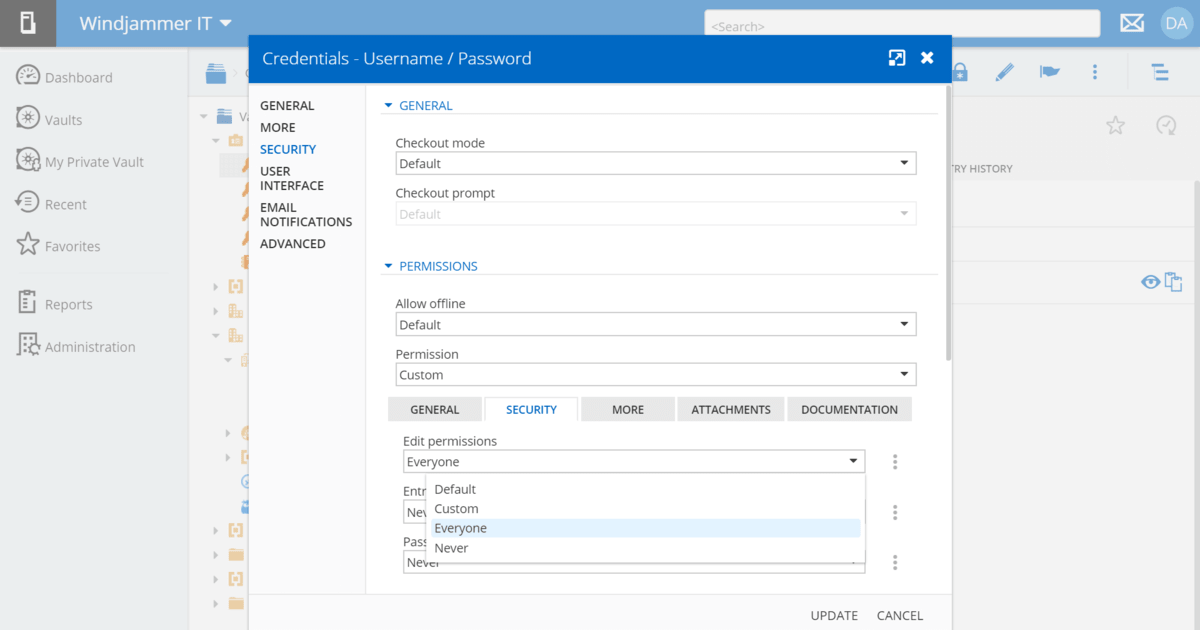Screen dimensions: 1200x630
Task: Click the dialog vertical scrollbar
Action: tap(948, 225)
